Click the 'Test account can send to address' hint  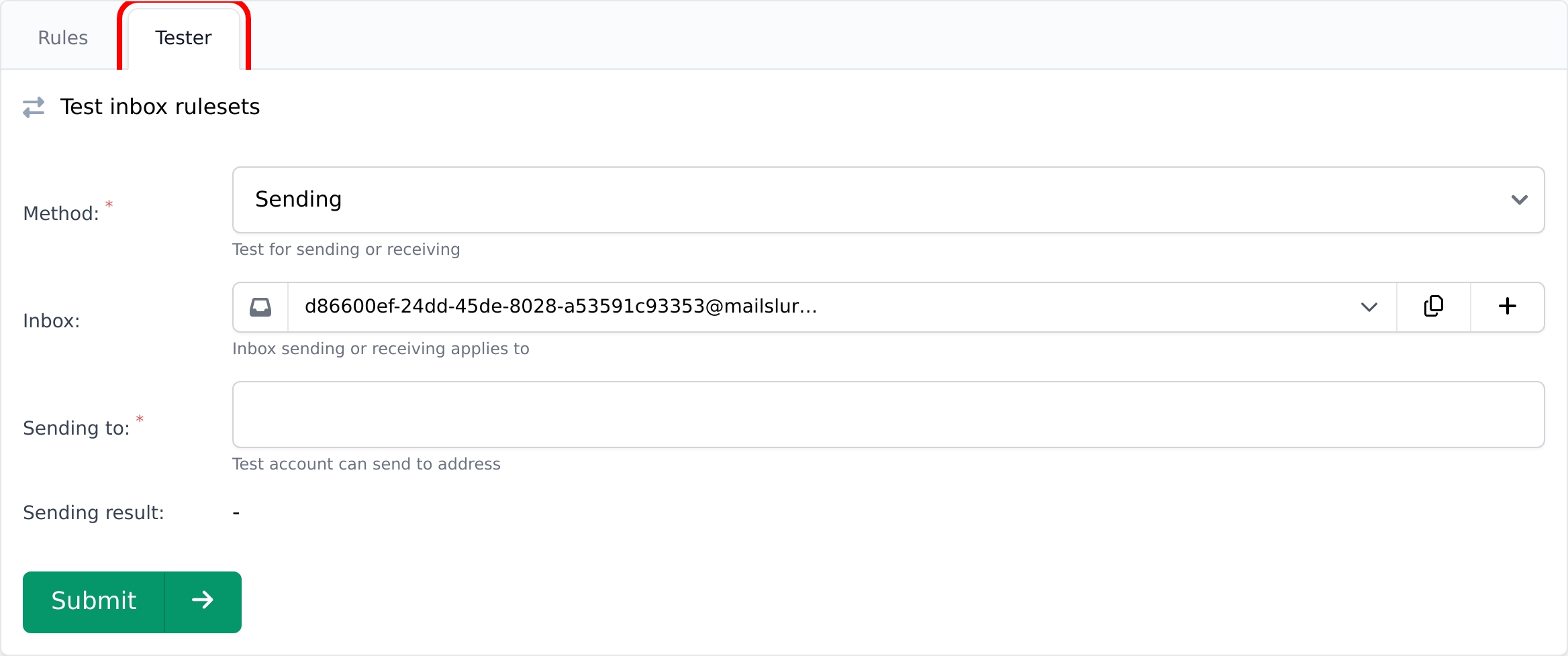pyautogui.click(x=366, y=464)
